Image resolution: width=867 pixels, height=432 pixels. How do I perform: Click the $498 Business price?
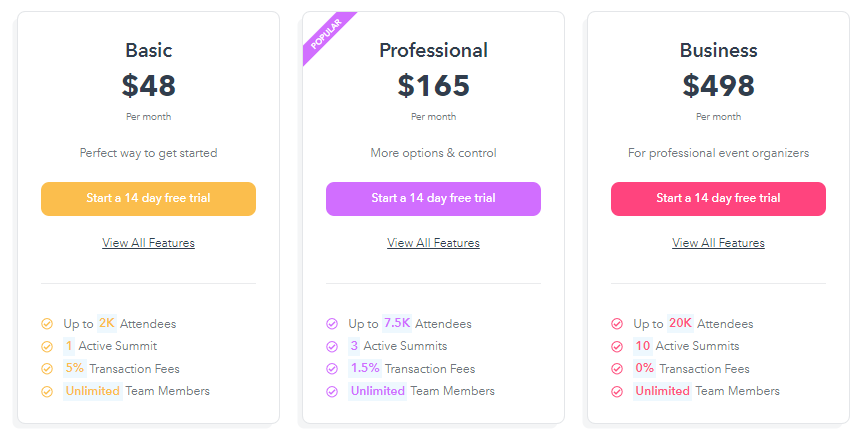point(718,86)
